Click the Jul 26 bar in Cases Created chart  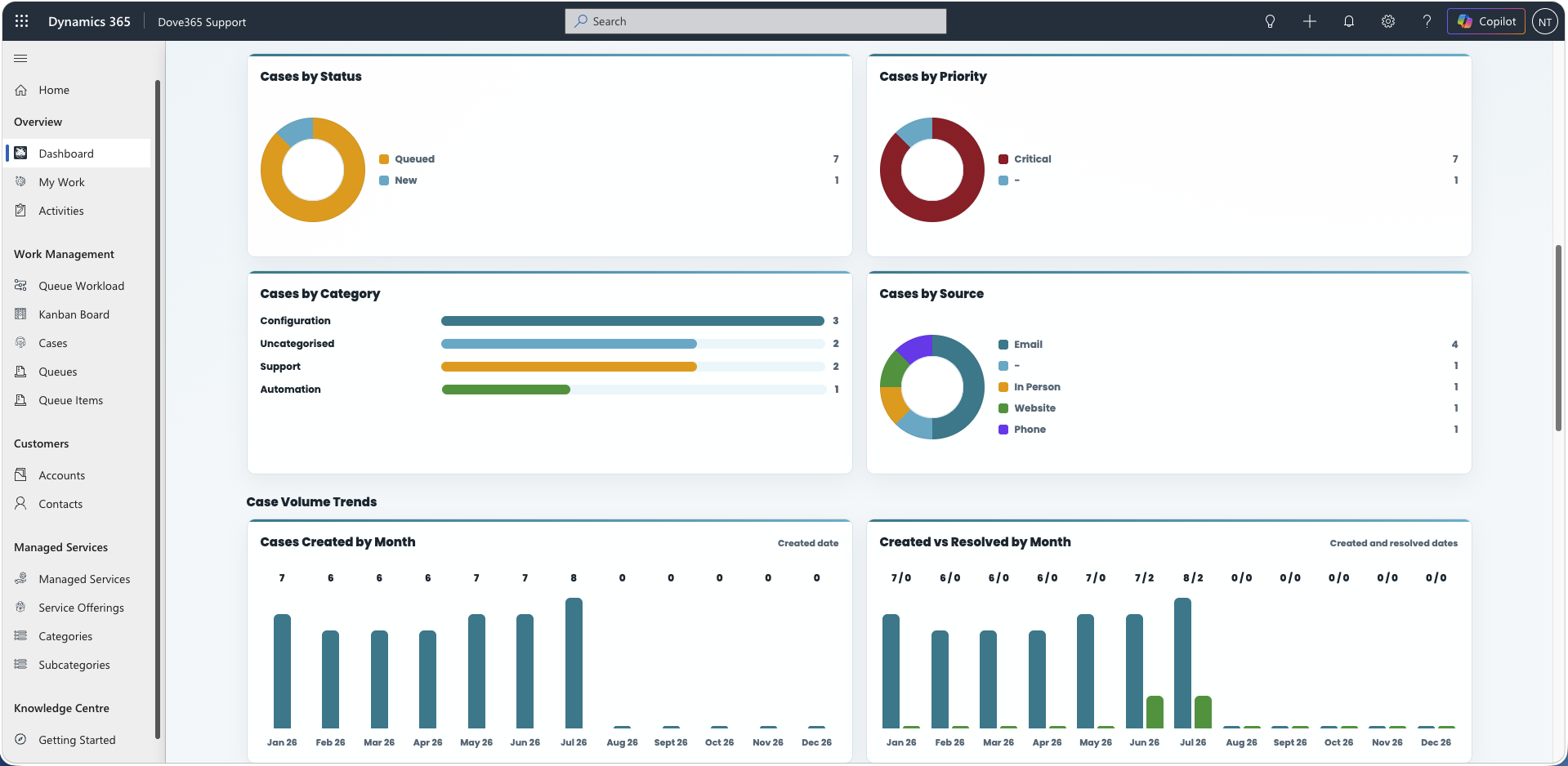[x=574, y=662]
